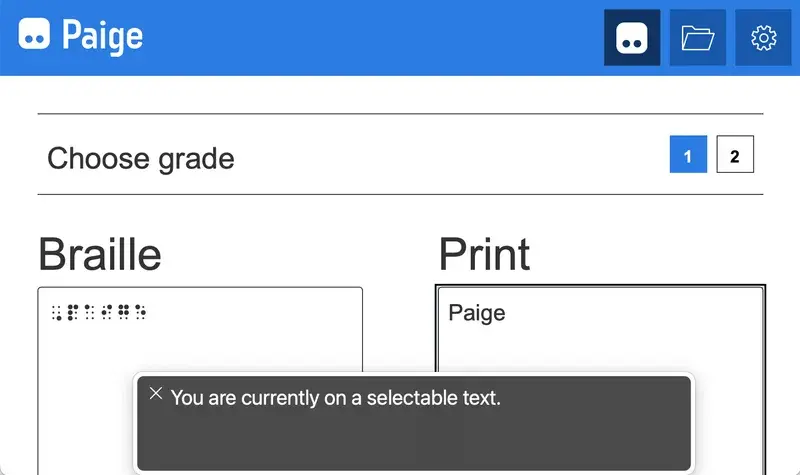Click blank area of dark notification toast
The image size is (800, 475).
[x=420, y=440]
